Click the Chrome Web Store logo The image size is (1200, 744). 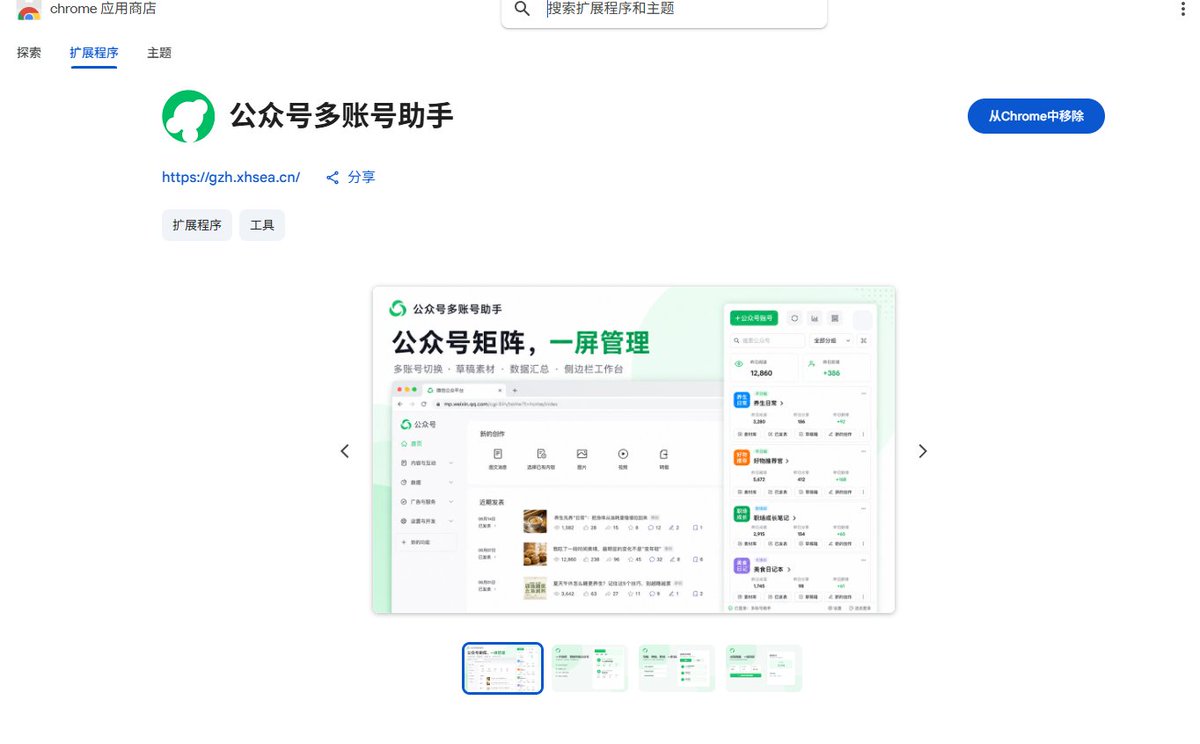pyautogui.click(x=28, y=10)
